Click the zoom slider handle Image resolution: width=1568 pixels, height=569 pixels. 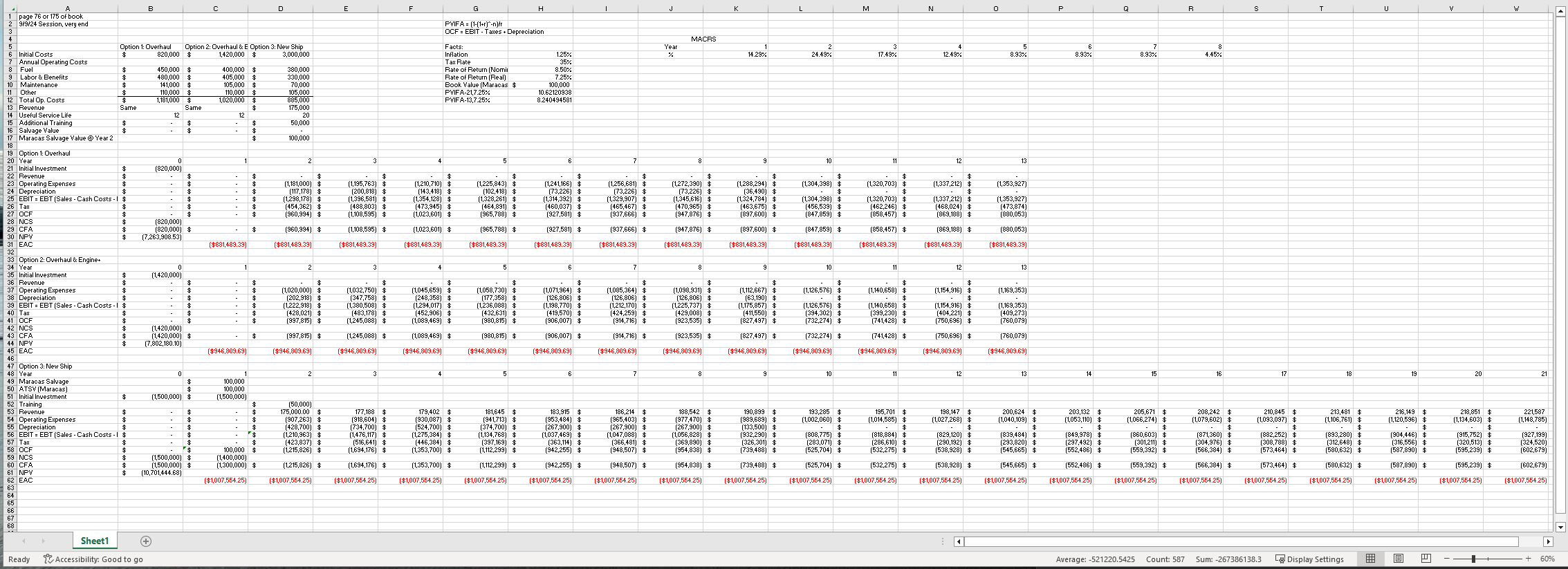coord(1473,559)
